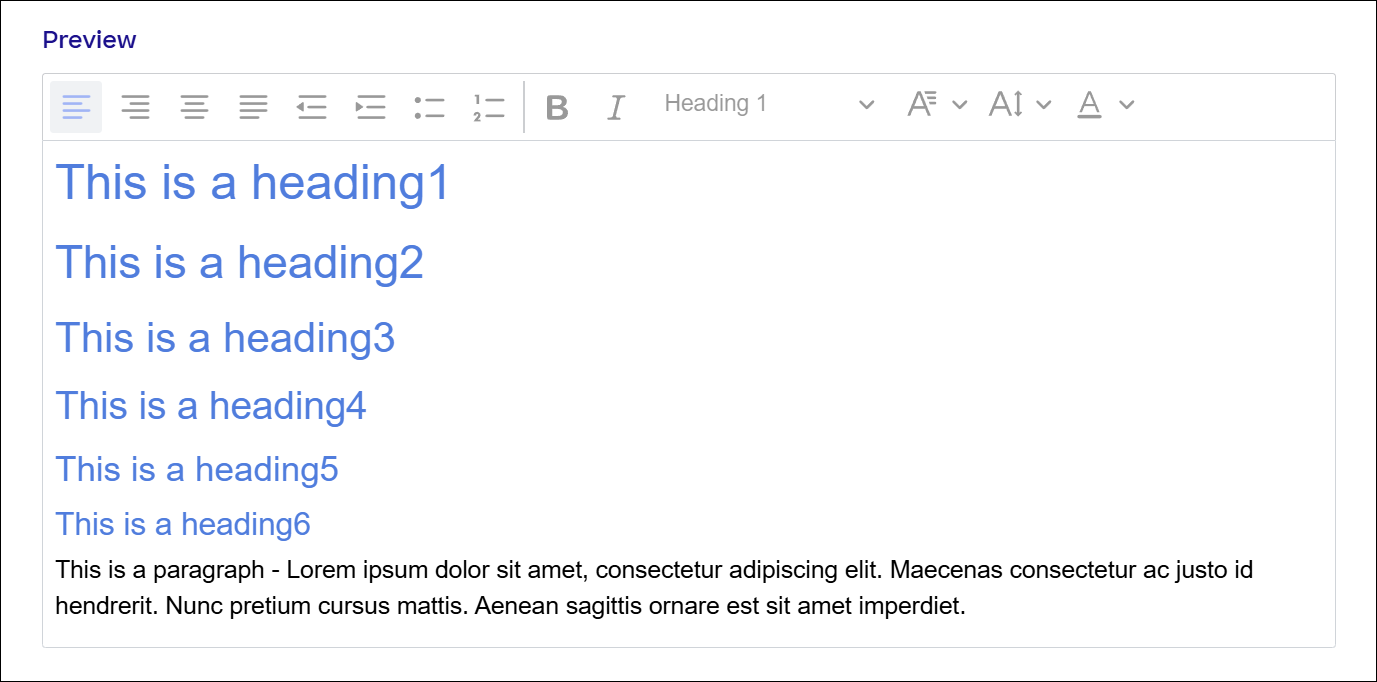Toggle bold formatting
The width and height of the screenshot is (1377, 682).
pyautogui.click(x=558, y=105)
